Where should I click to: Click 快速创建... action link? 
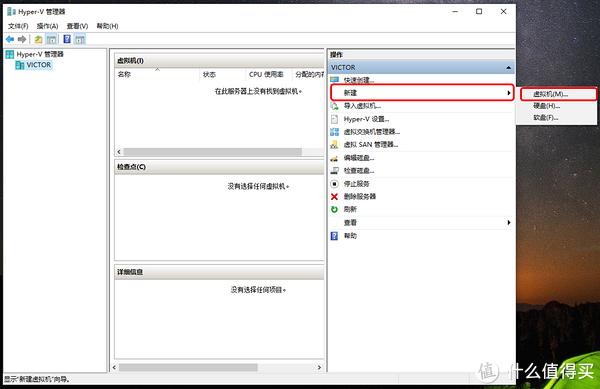(x=359, y=80)
